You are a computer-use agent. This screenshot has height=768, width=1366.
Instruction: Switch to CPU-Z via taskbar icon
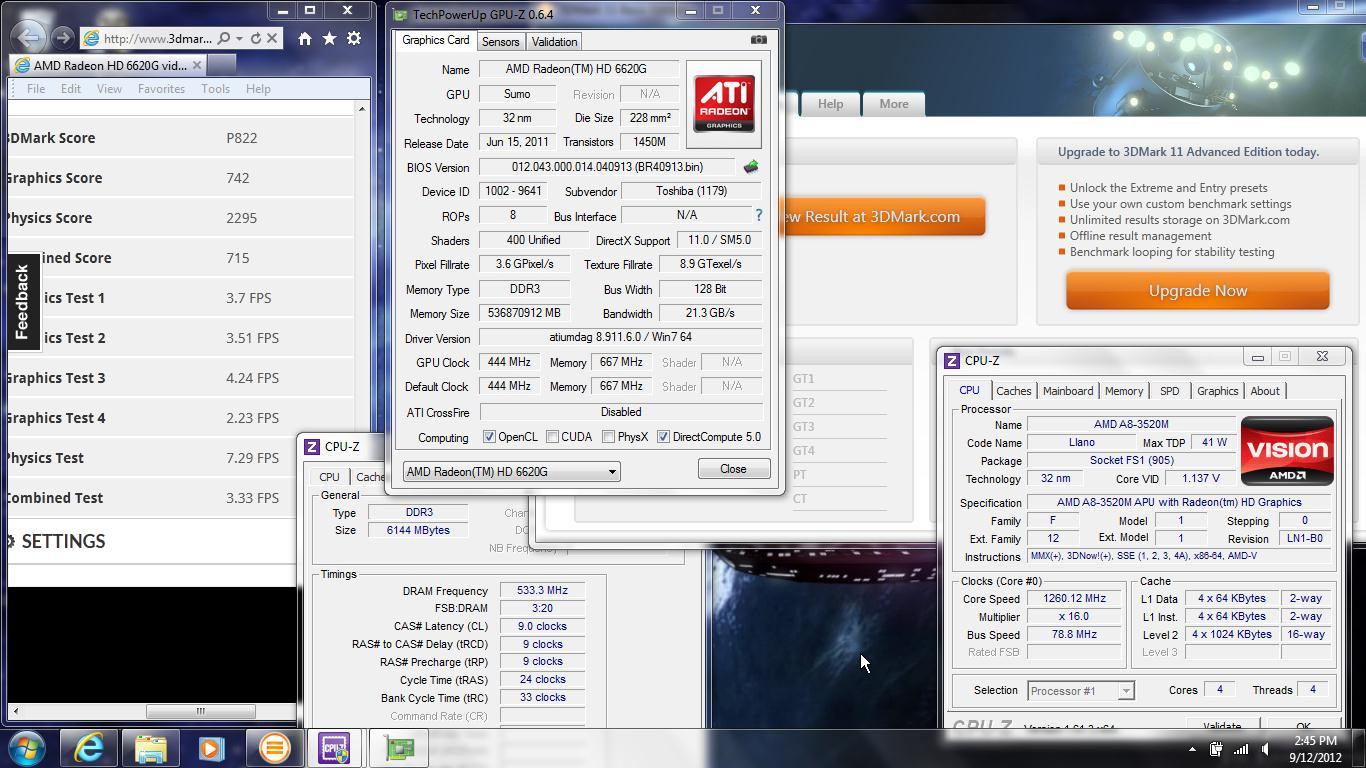(334, 748)
